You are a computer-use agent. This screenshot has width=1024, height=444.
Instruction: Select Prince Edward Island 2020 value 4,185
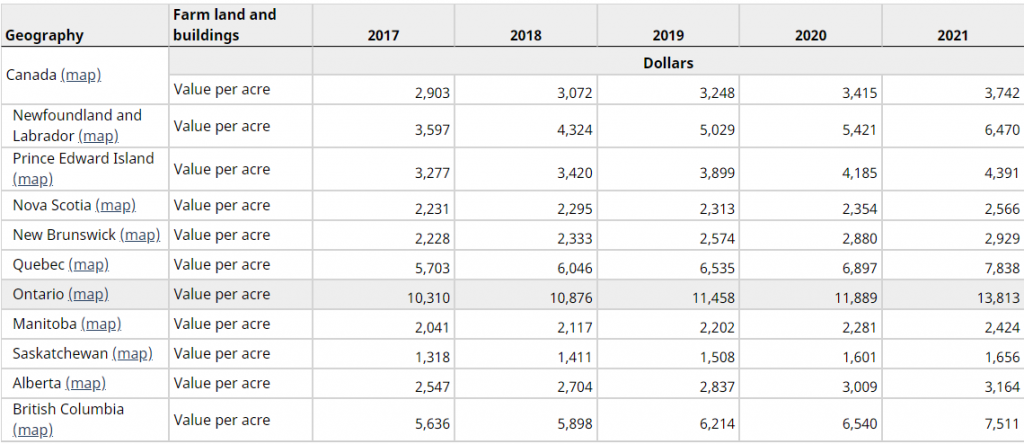pyautogui.click(x=859, y=173)
